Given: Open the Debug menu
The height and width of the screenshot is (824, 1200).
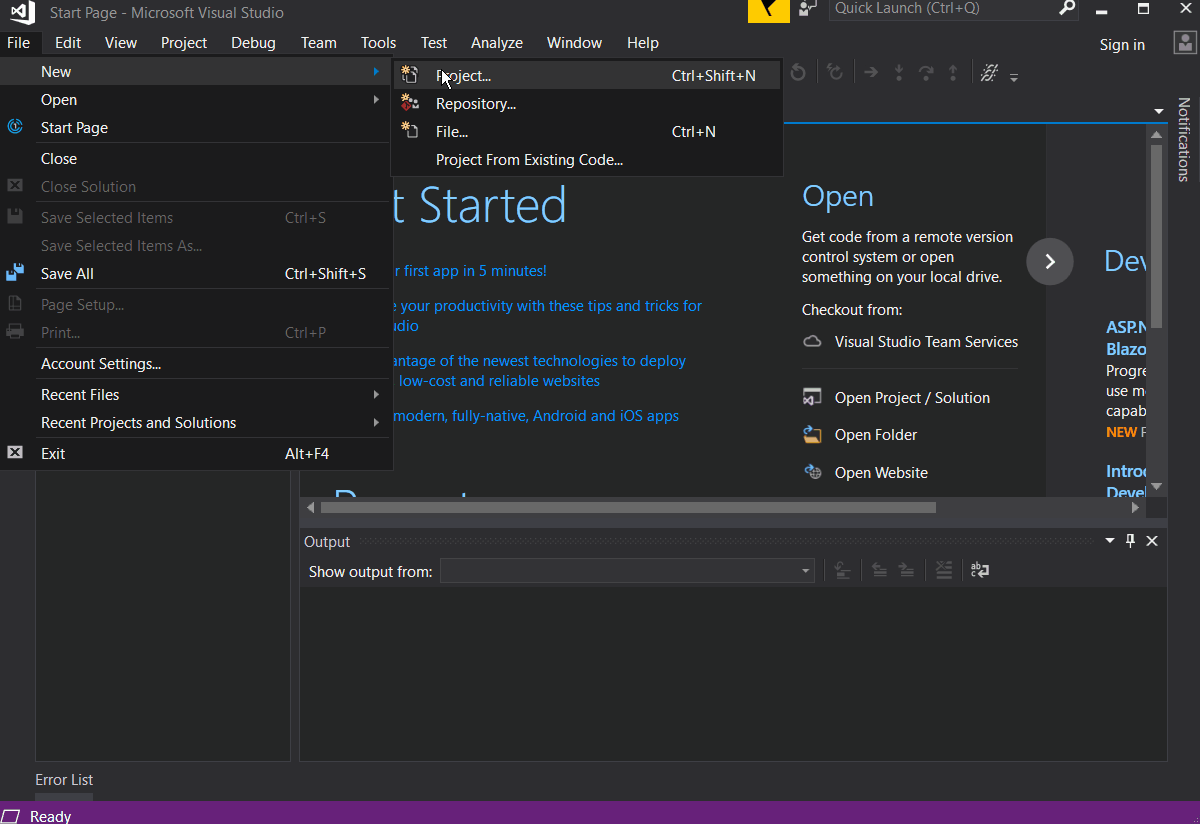Looking at the screenshot, I should 253,43.
